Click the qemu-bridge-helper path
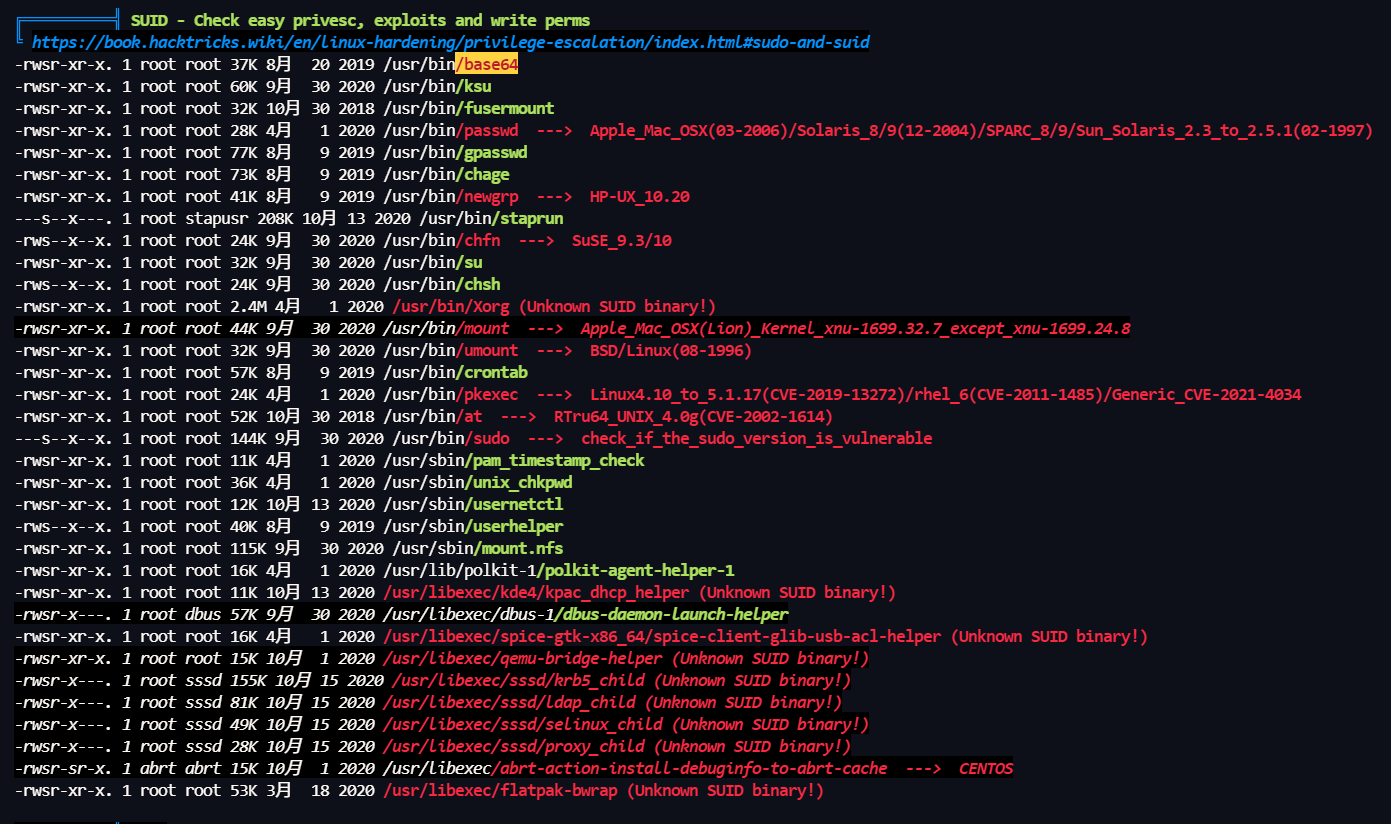This screenshot has height=824, width=1391. coord(522,658)
